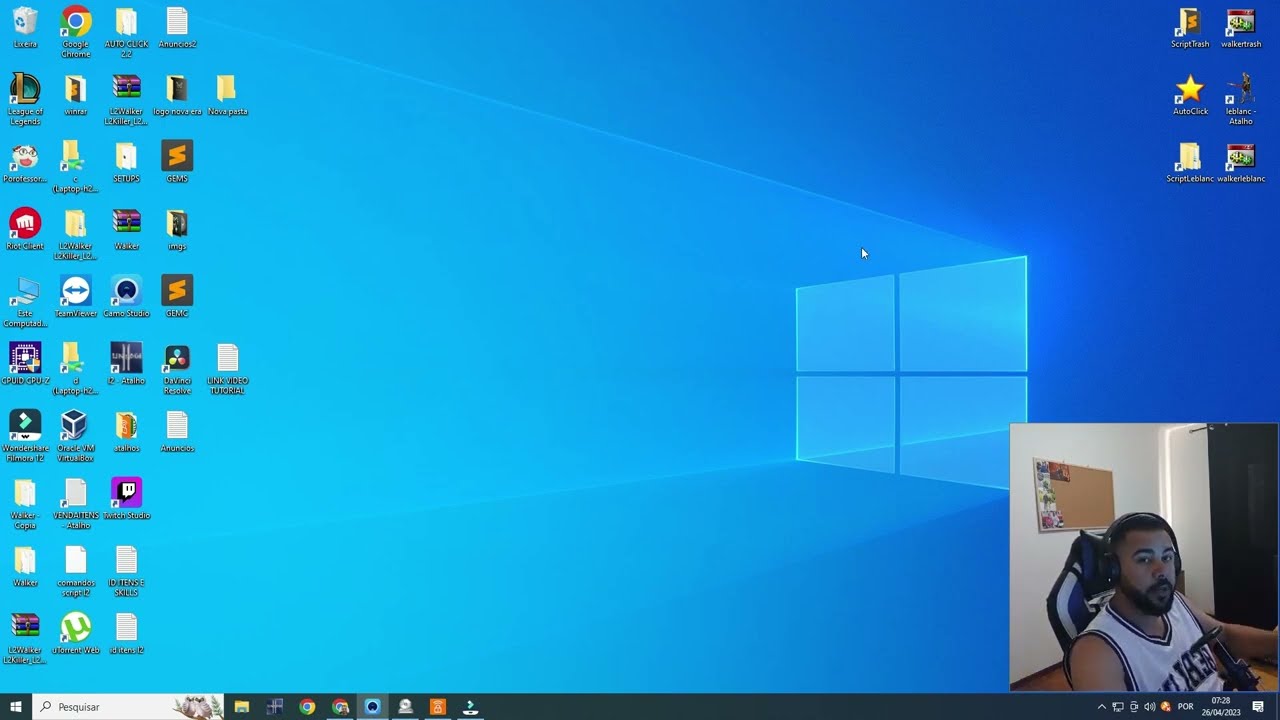Select the DaVinci Resolve shortcut

coord(177,368)
